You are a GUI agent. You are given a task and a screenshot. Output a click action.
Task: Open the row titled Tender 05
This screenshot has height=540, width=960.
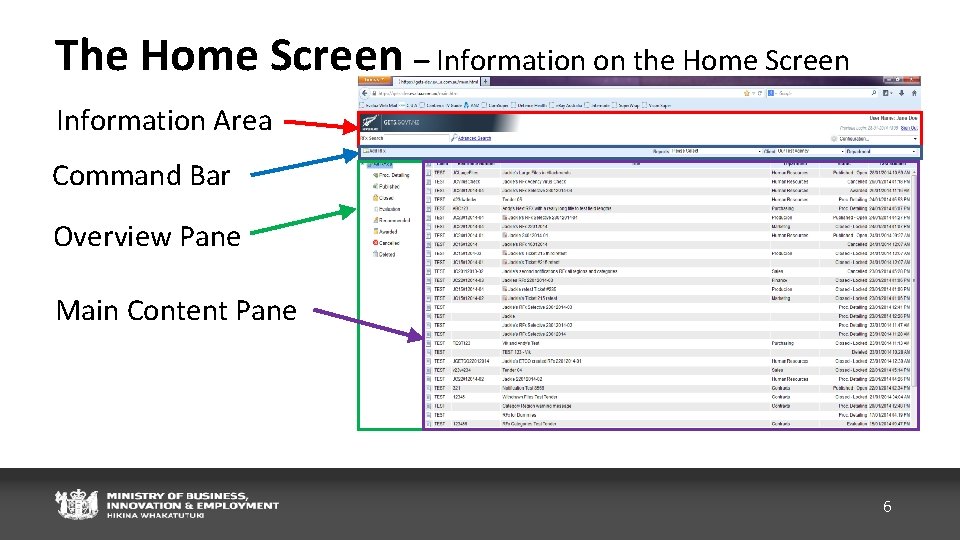pos(512,200)
